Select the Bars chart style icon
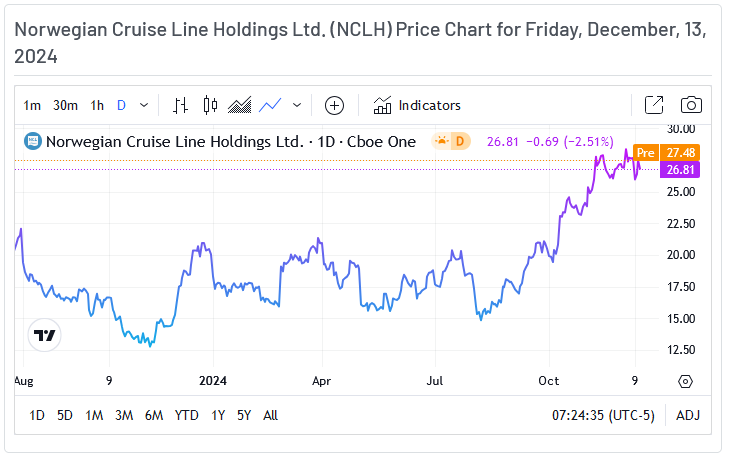The width and height of the screenshot is (729, 459). point(181,105)
